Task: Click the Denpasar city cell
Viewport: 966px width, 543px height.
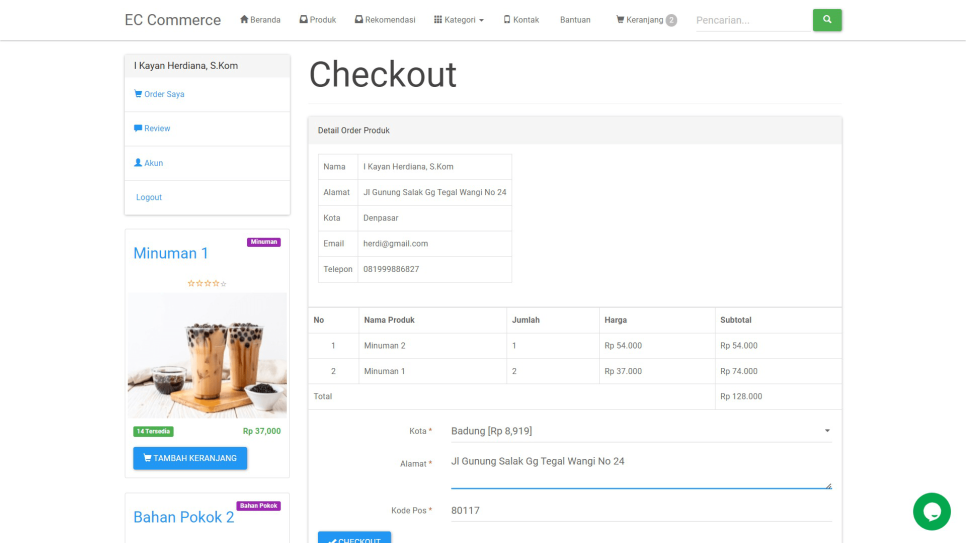Action: click(434, 218)
